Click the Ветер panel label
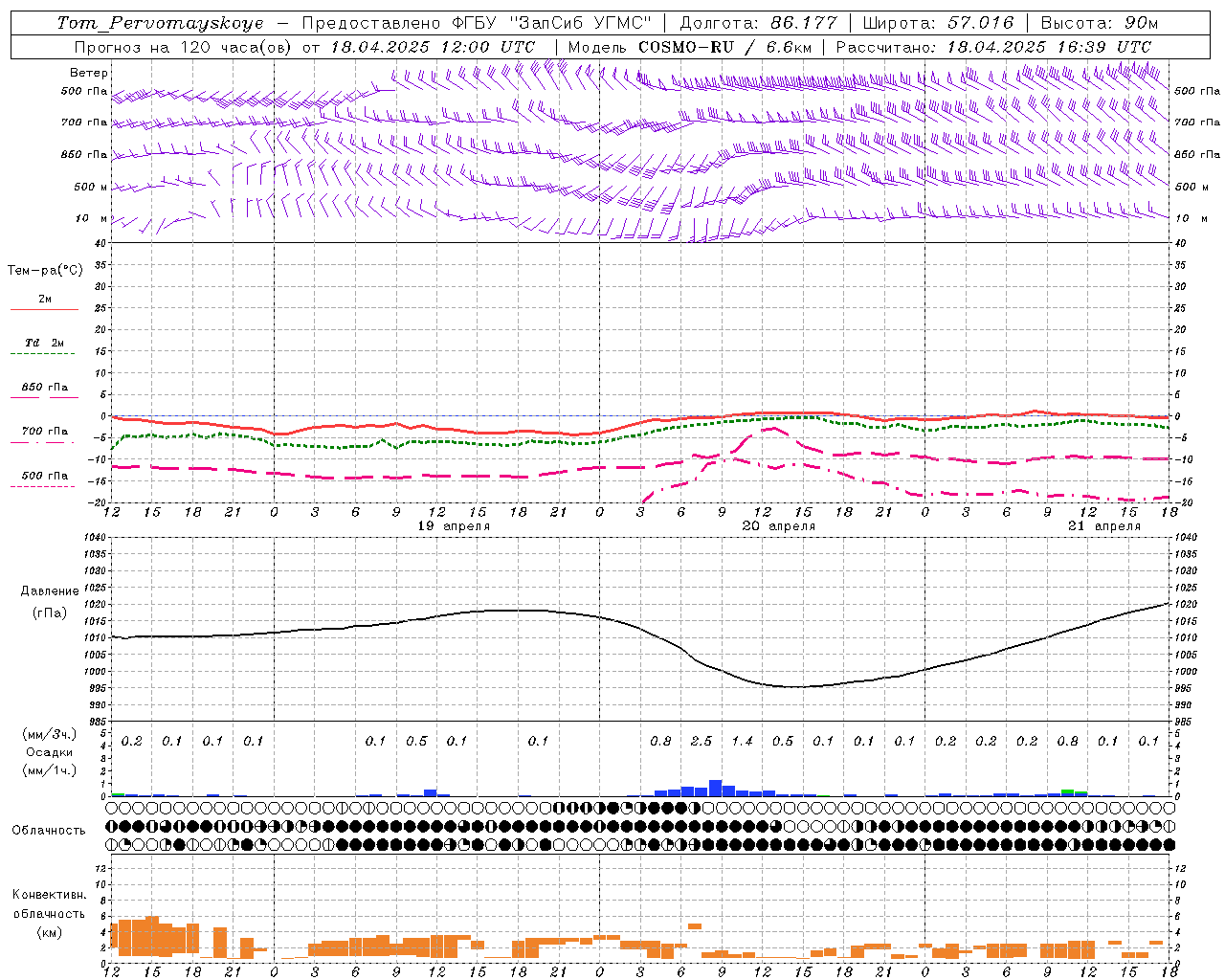This screenshot has height=980, width=1225. coord(88,73)
